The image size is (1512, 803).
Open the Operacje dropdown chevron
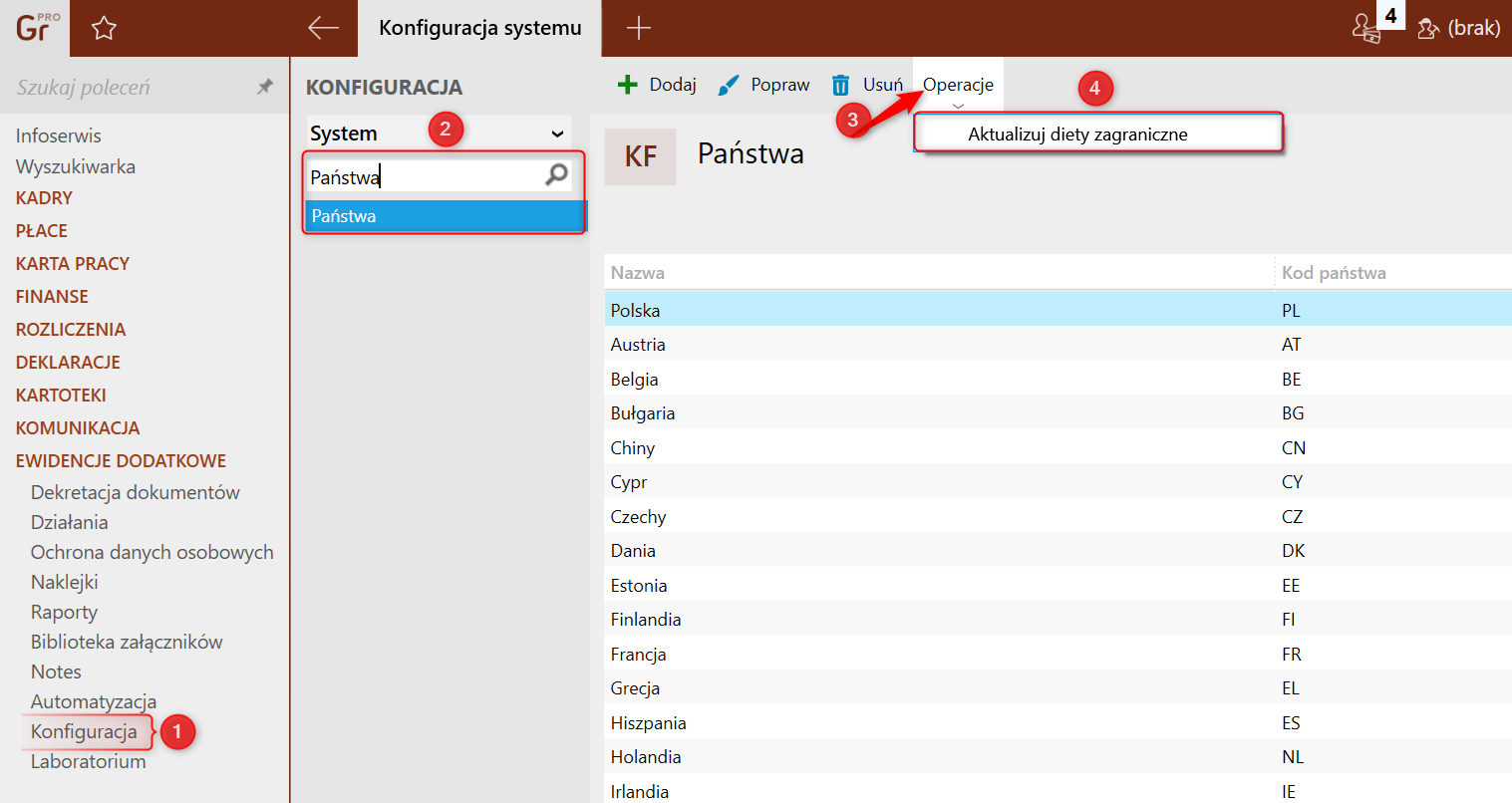click(x=958, y=106)
